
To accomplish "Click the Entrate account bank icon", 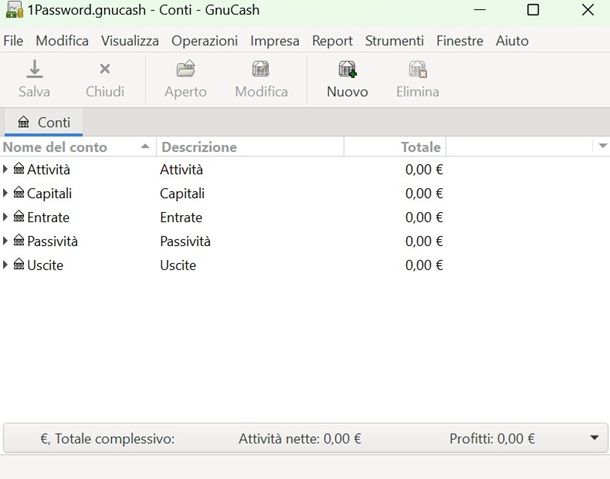I will tap(19, 216).
